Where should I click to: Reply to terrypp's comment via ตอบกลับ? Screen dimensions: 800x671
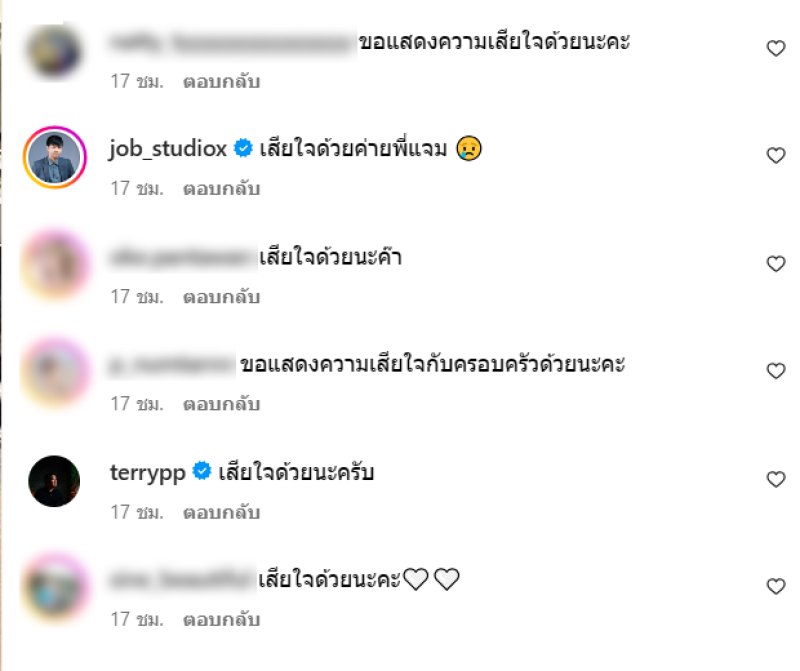[221, 512]
